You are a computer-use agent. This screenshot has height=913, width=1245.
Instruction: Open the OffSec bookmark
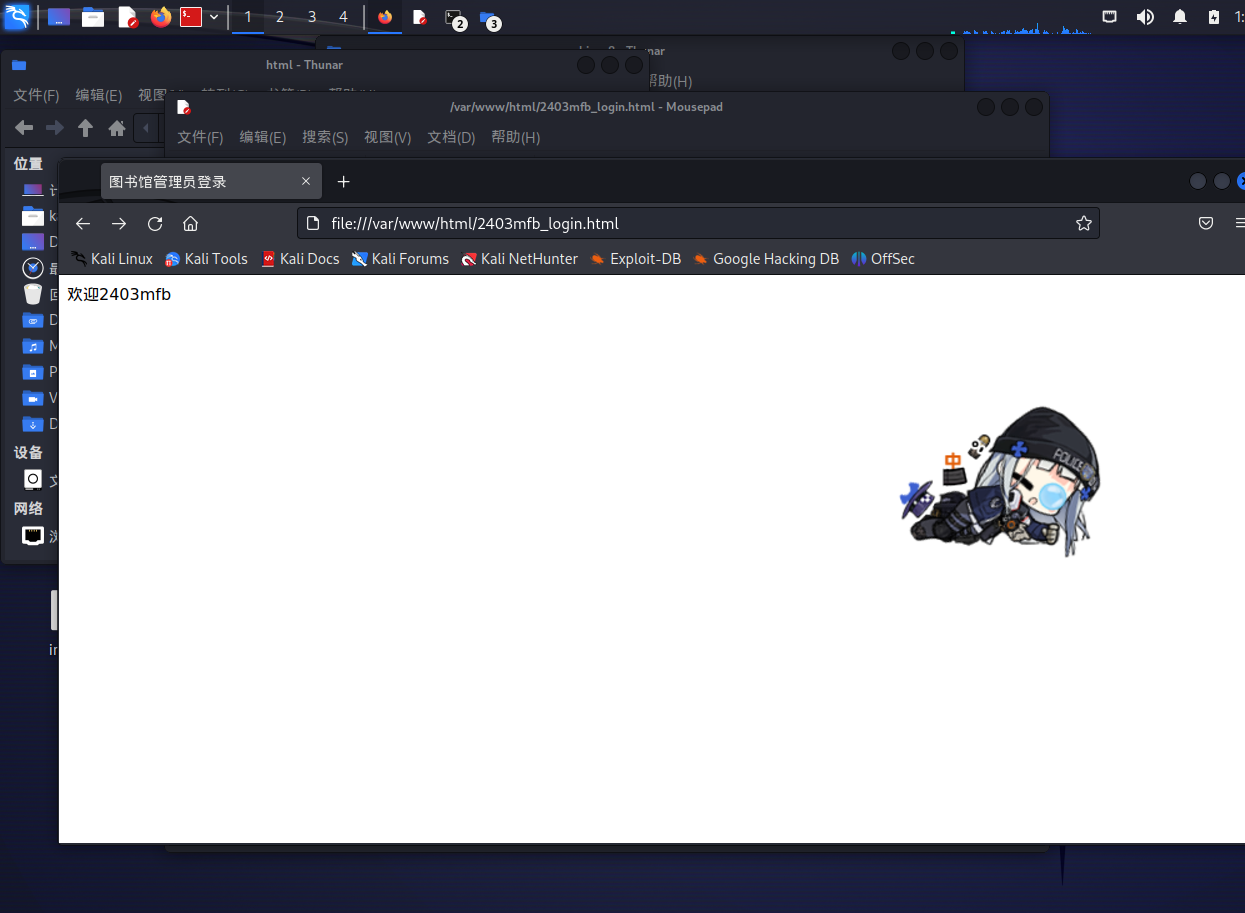tap(882, 258)
